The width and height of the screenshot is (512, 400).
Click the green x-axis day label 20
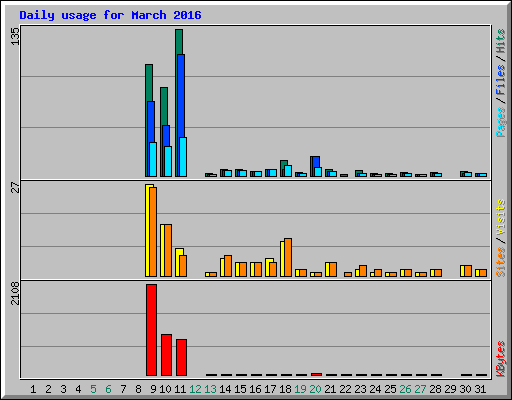coord(315,389)
